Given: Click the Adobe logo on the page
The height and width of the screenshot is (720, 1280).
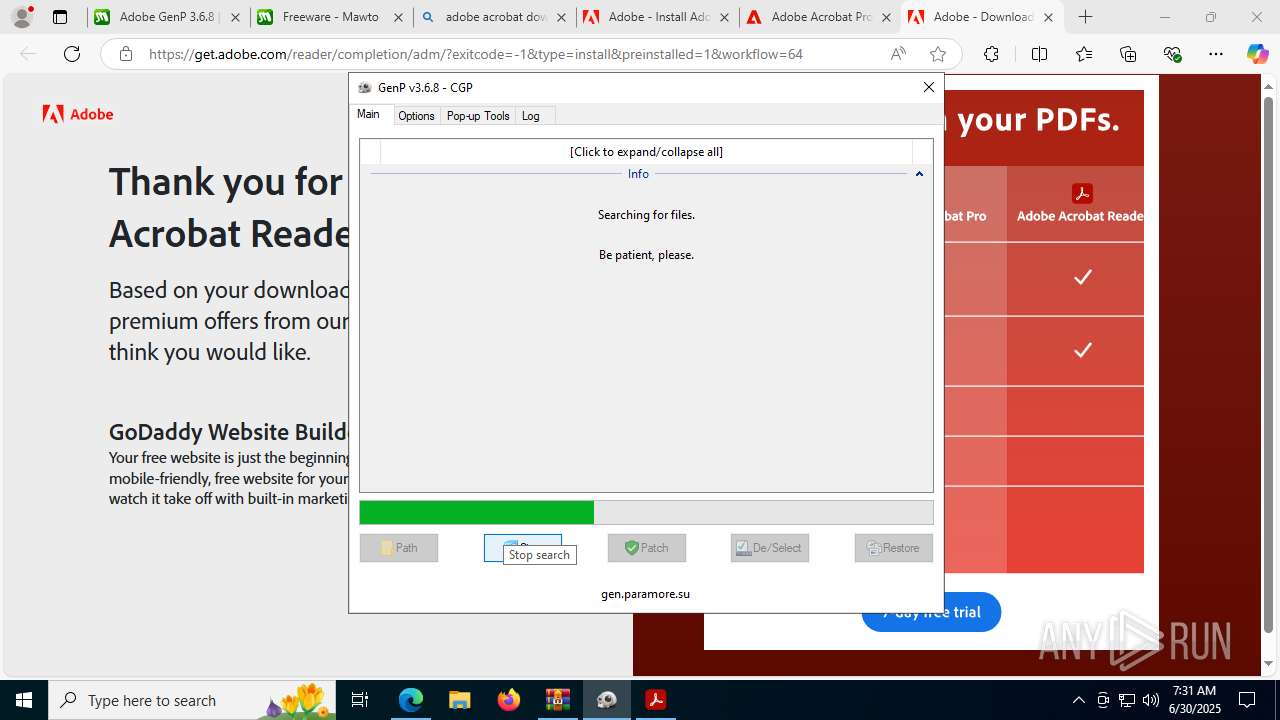Looking at the screenshot, I should point(78,114).
